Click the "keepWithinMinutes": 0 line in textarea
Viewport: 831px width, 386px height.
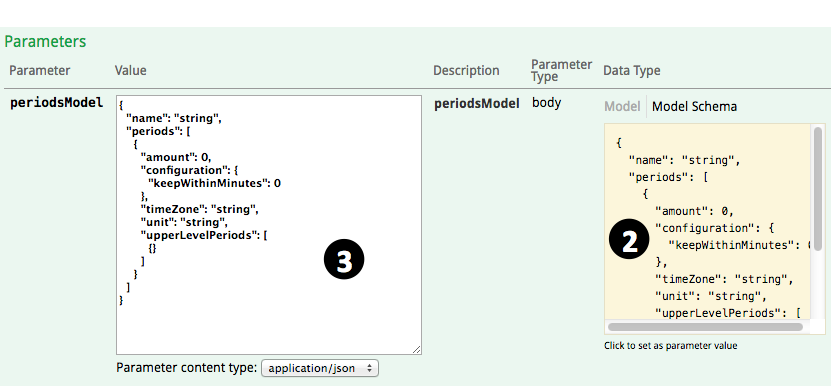214,183
